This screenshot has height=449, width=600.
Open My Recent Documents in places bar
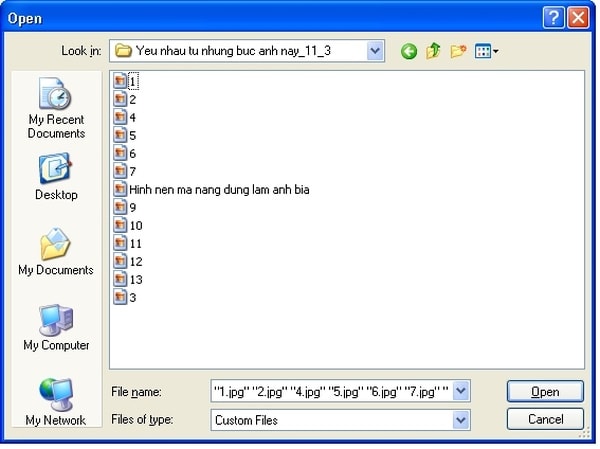(x=56, y=108)
